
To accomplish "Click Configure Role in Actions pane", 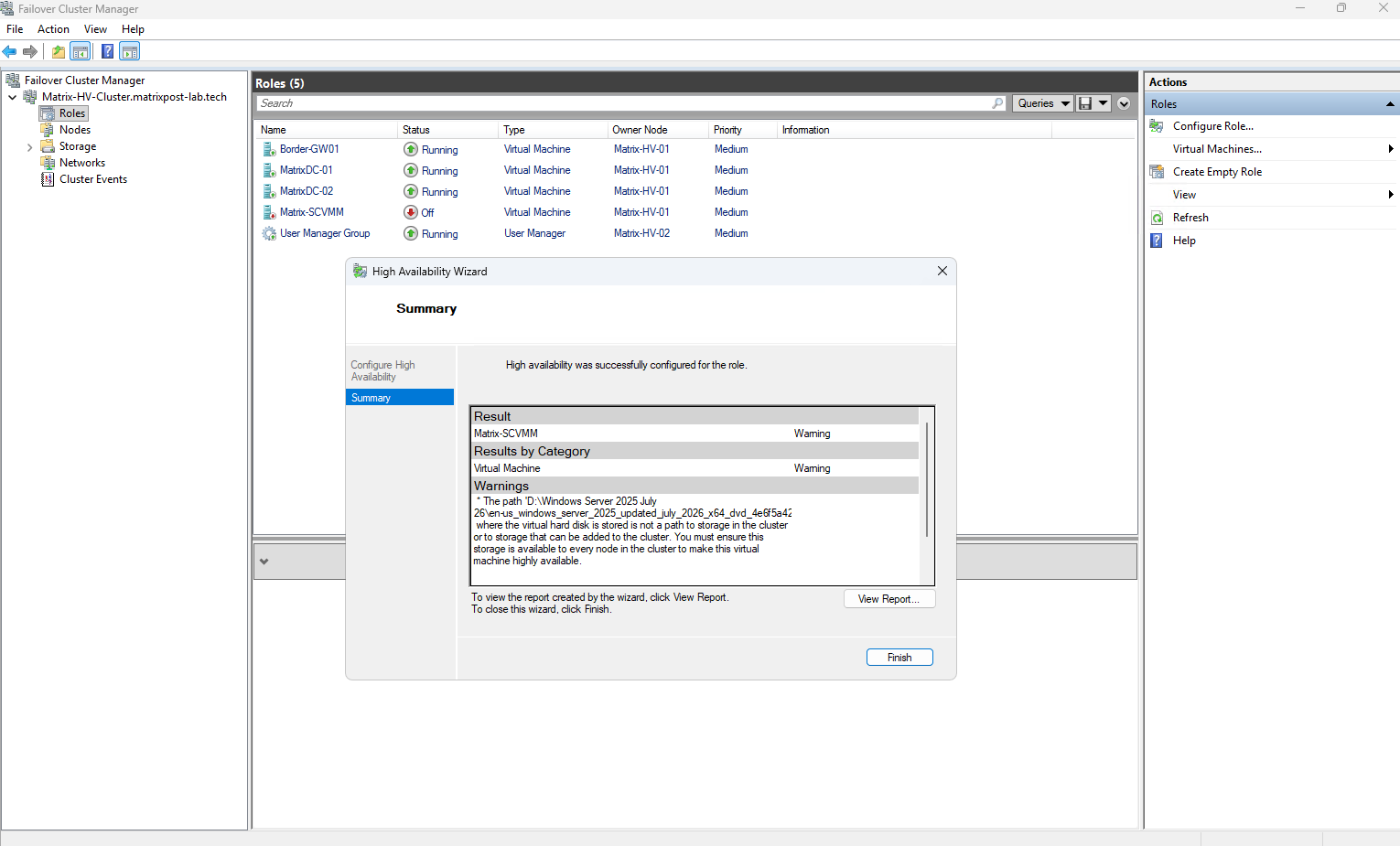I will point(1213,126).
